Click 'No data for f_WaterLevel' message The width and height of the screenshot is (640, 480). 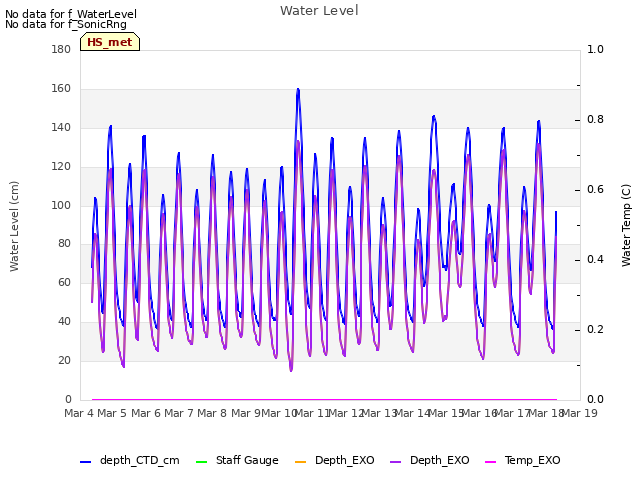click(x=71, y=14)
